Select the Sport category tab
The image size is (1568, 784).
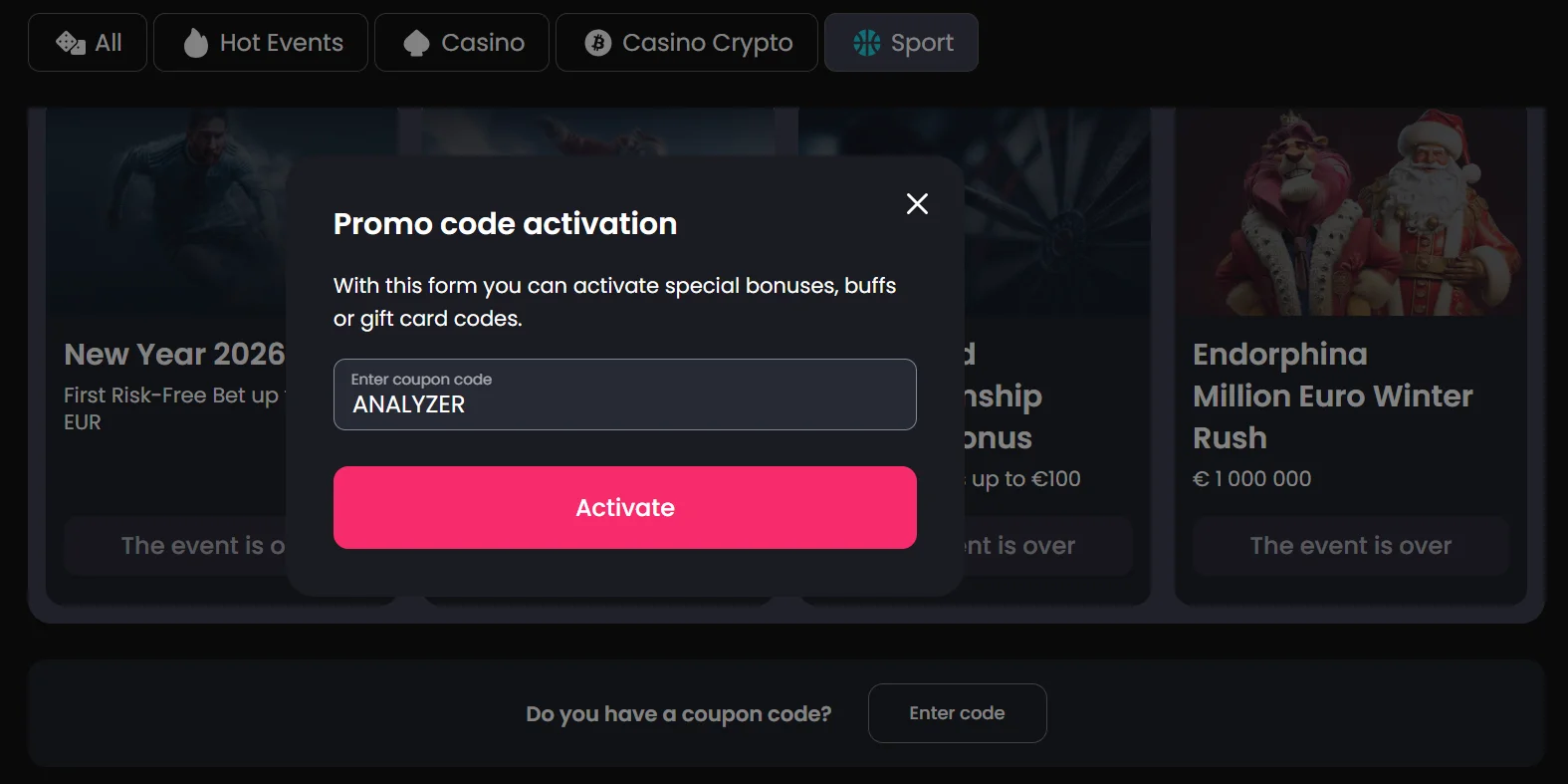pyautogui.click(x=921, y=43)
